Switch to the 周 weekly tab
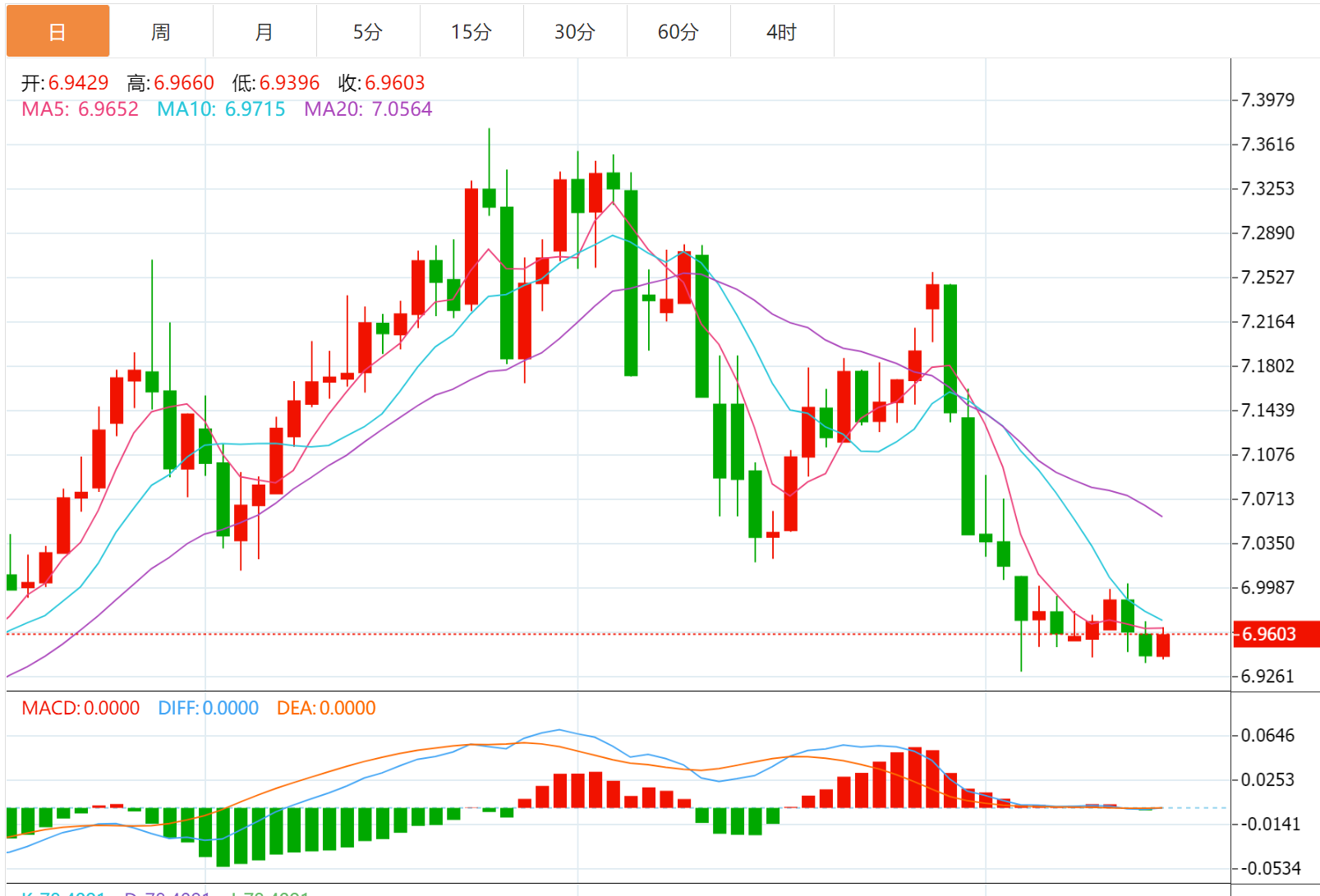Viewport: 1320px width, 896px height. pos(161,32)
